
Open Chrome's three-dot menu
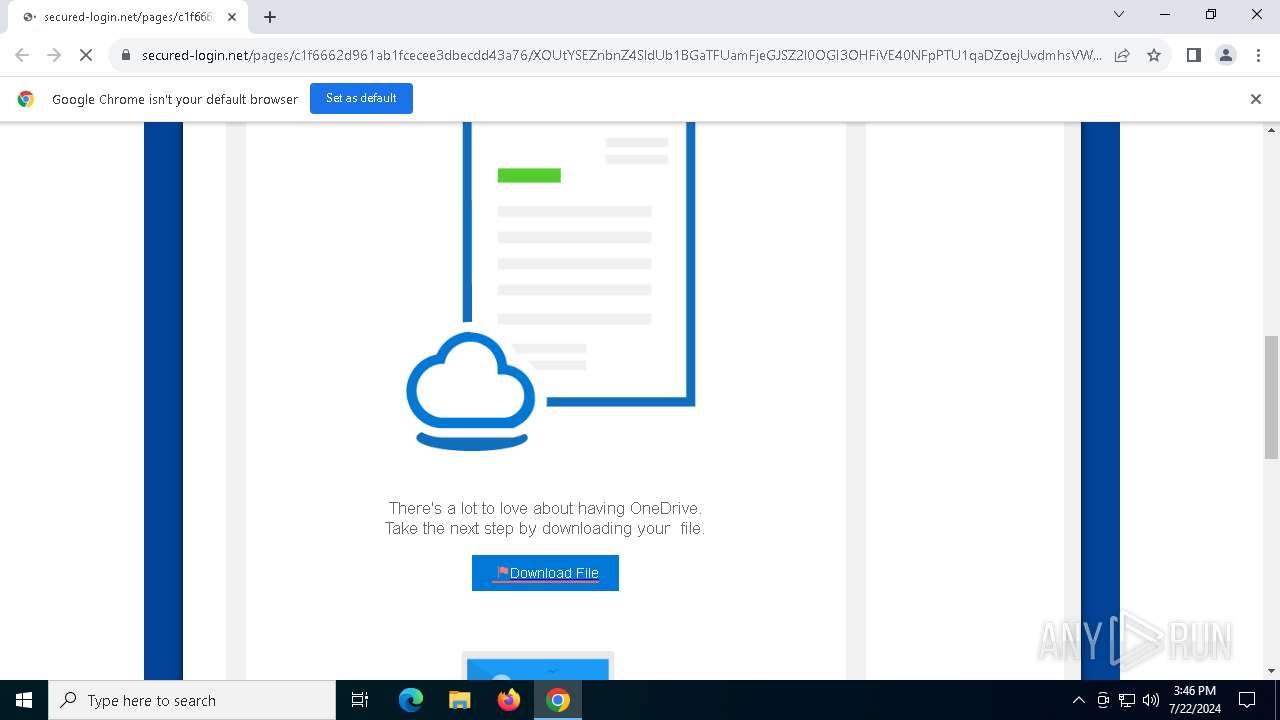point(1258,55)
